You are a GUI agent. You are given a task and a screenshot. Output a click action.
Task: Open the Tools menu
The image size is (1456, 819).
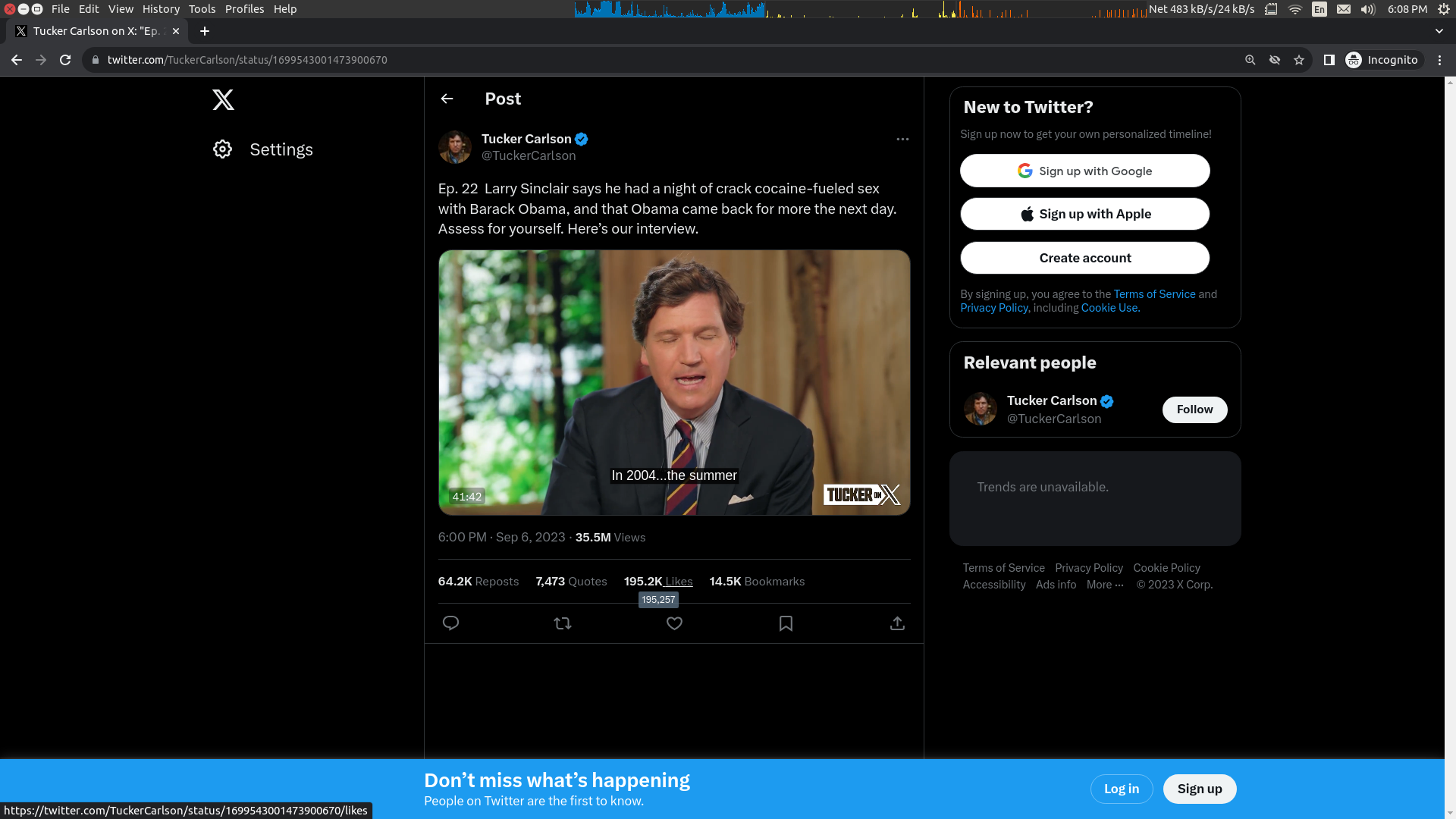(x=202, y=9)
